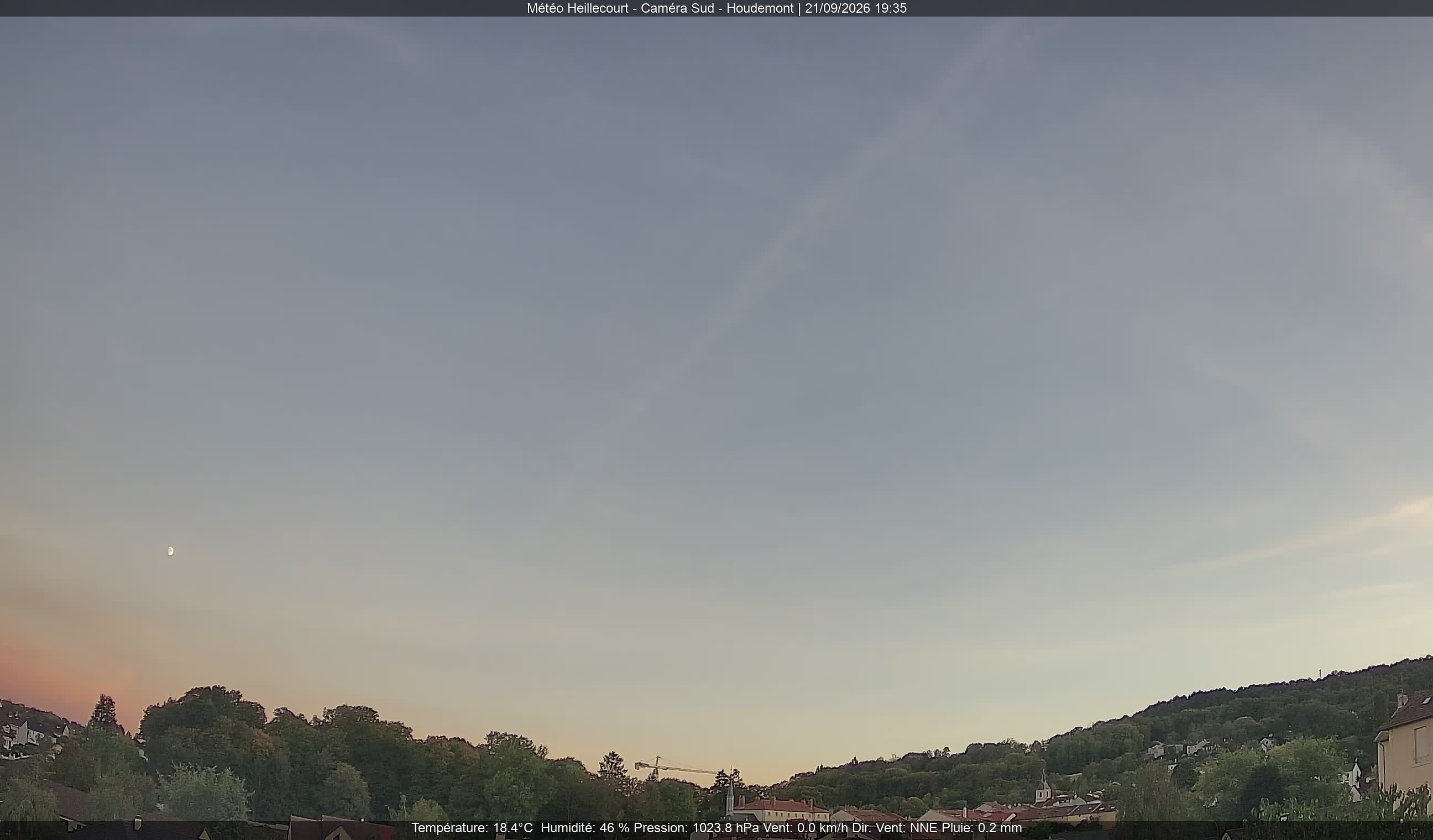This screenshot has height=840, width=1433.
Task: Click the long red-roofed building below the steeple
Action: pyautogui.click(x=781, y=811)
